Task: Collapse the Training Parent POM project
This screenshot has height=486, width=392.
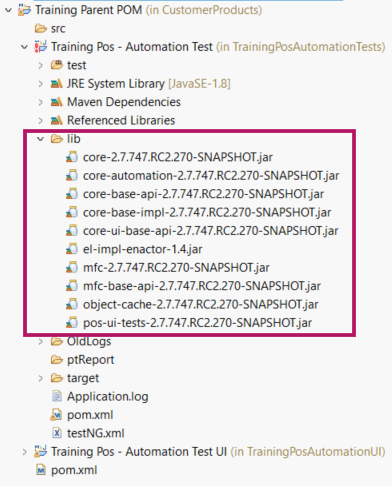Action: pyautogui.click(x=9, y=10)
